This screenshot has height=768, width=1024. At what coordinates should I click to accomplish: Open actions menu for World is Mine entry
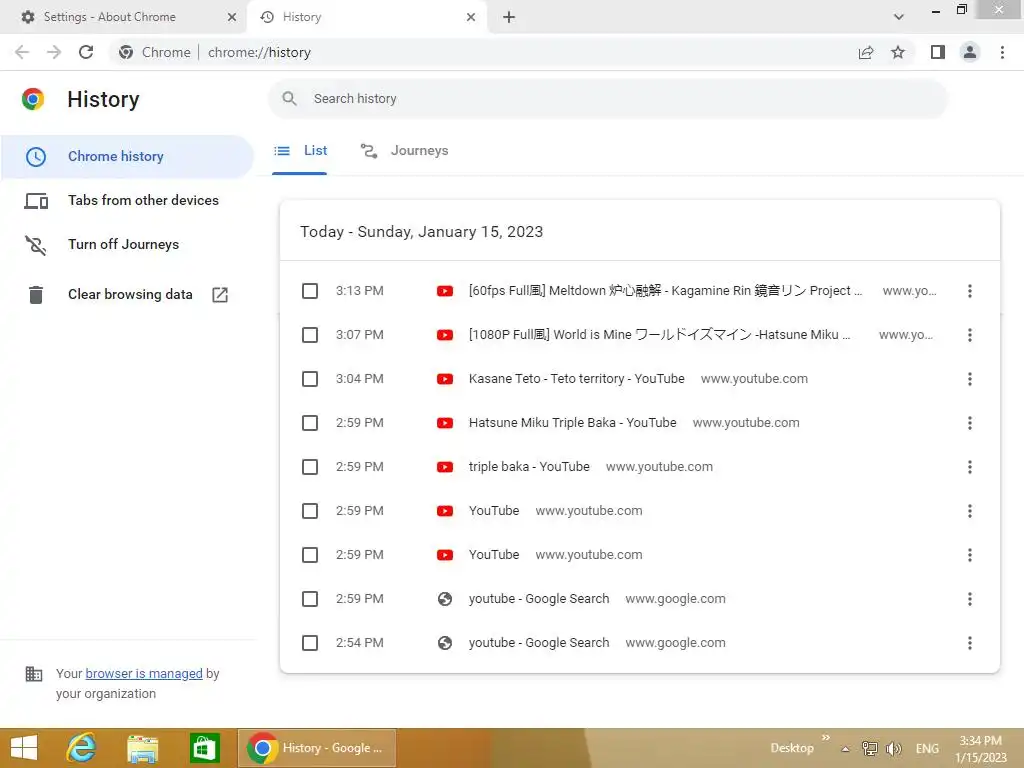click(x=970, y=335)
